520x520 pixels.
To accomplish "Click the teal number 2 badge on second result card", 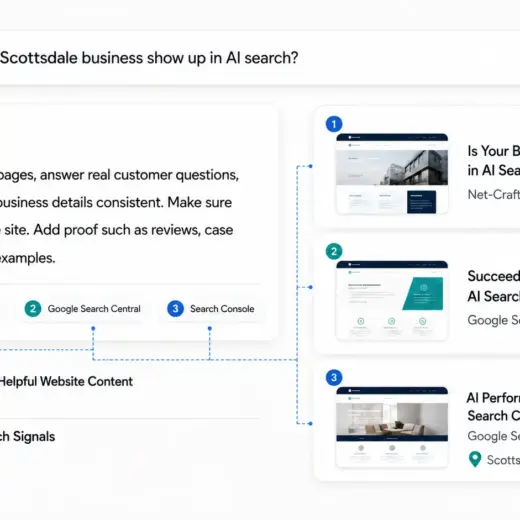I will click(x=334, y=251).
